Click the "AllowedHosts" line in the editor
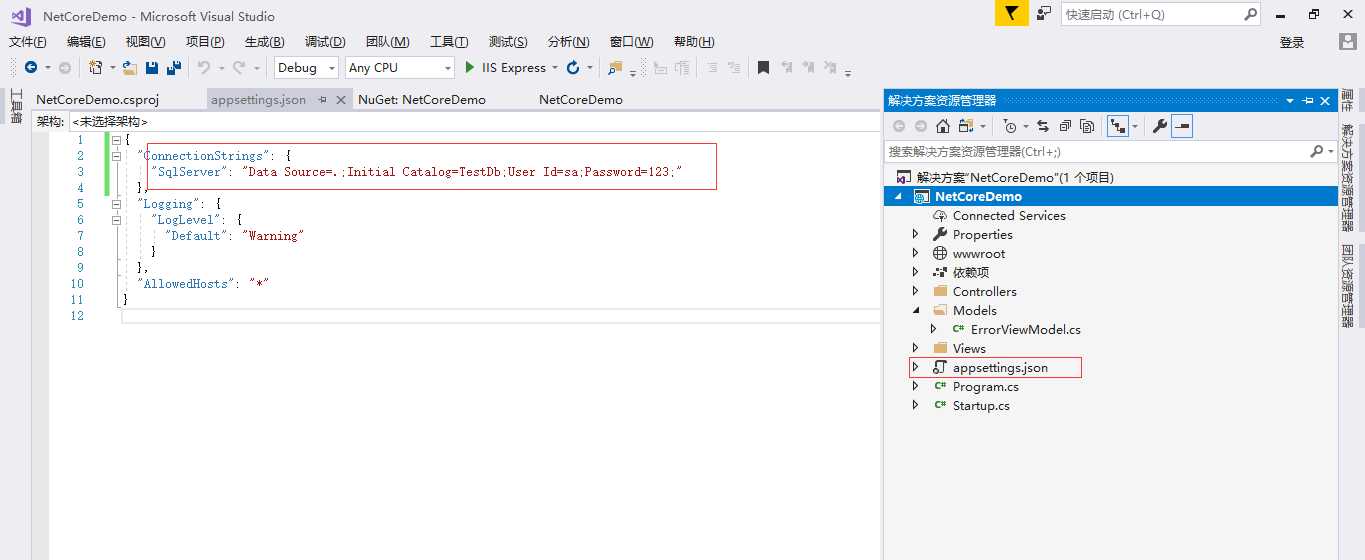Image resolution: width=1365 pixels, height=560 pixels. pyautogui.click(x=203, y=284)
